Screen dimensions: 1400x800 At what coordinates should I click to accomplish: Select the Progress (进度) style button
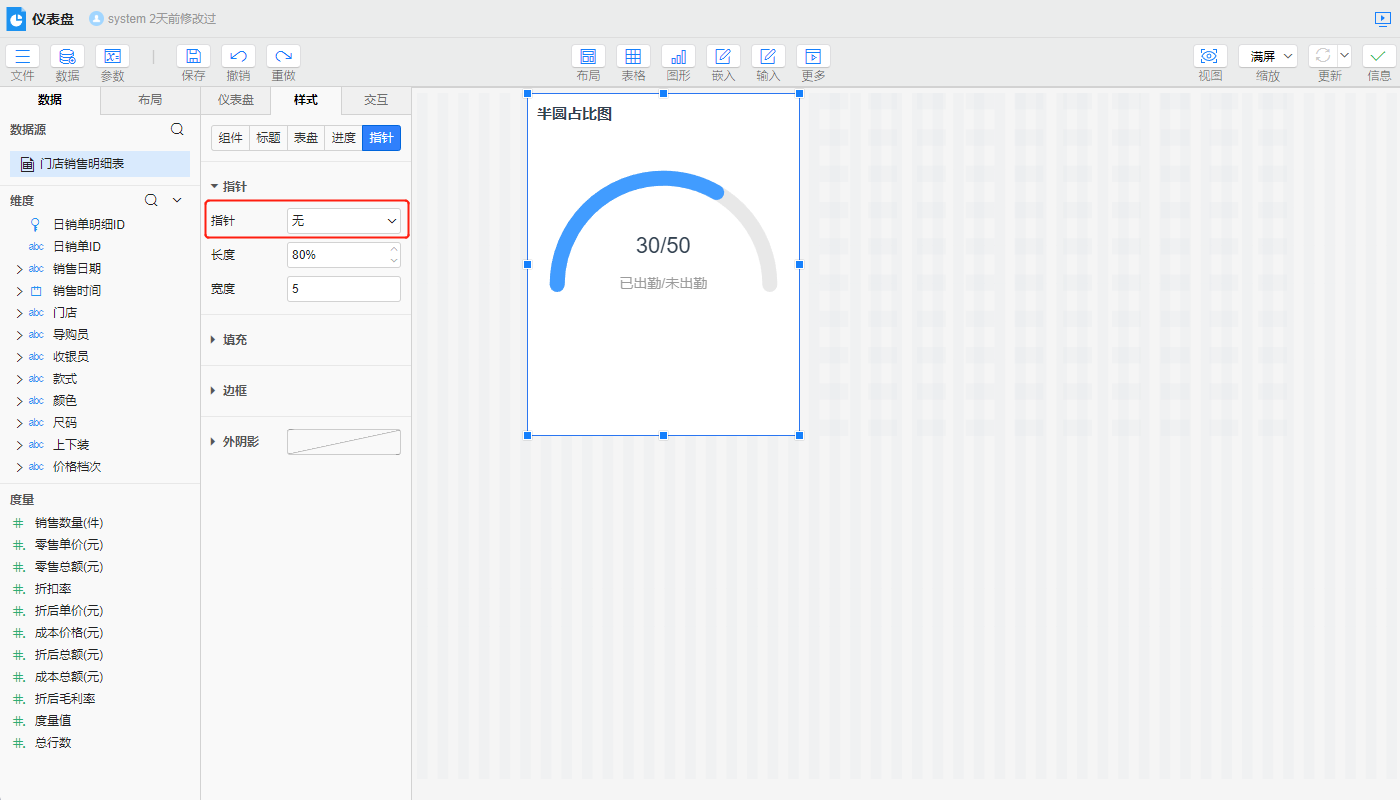343,138
